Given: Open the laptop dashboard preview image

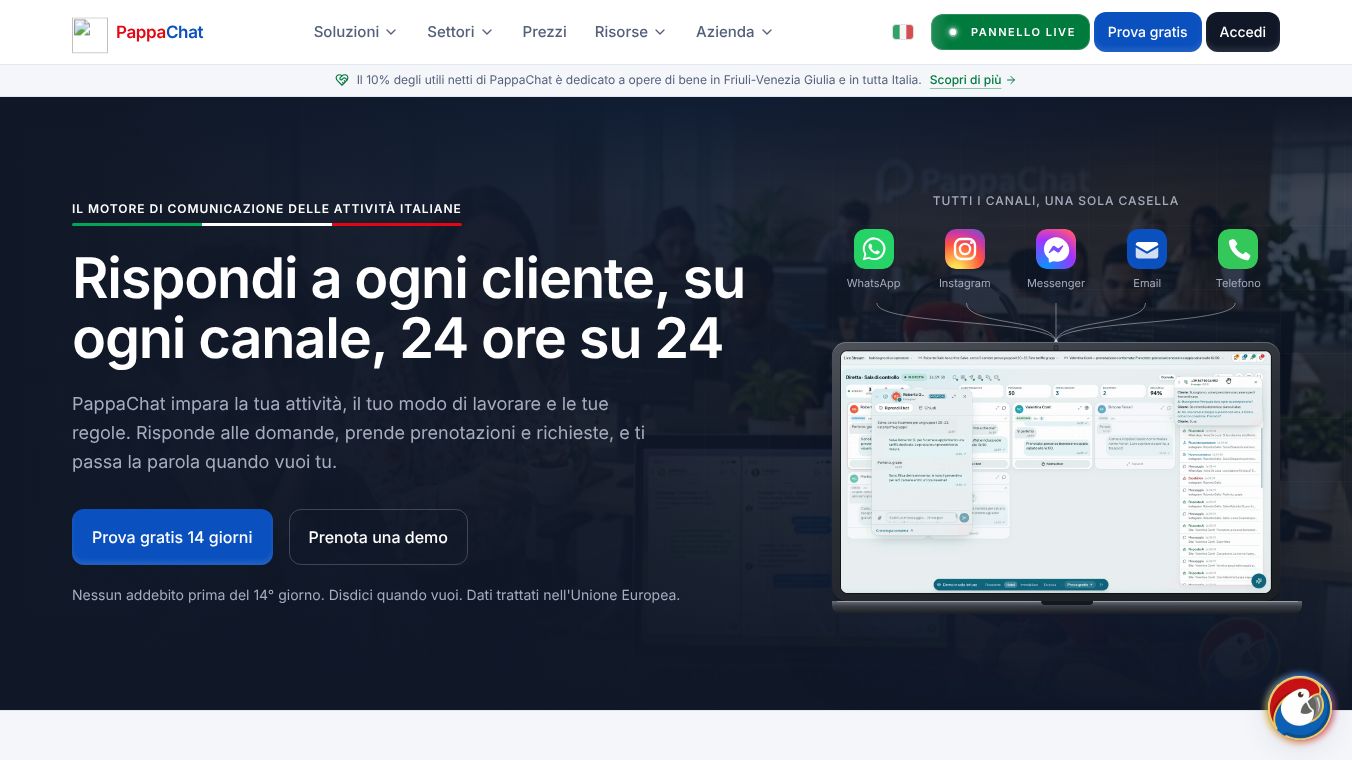Looking at the screenshot, I should 1056,476.
